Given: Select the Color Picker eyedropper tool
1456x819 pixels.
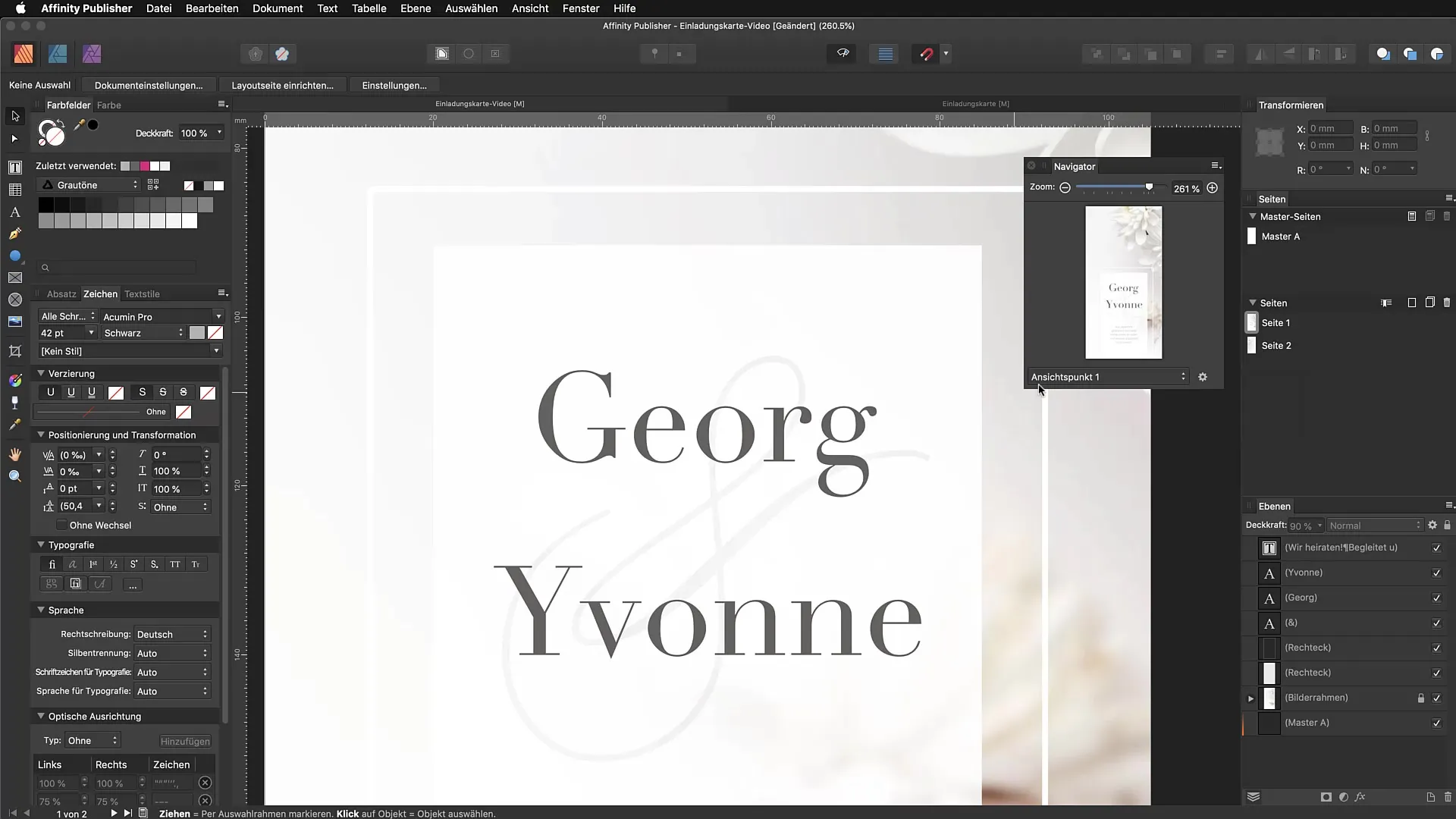Looking at the screenshot, I should tap(15, 425).
